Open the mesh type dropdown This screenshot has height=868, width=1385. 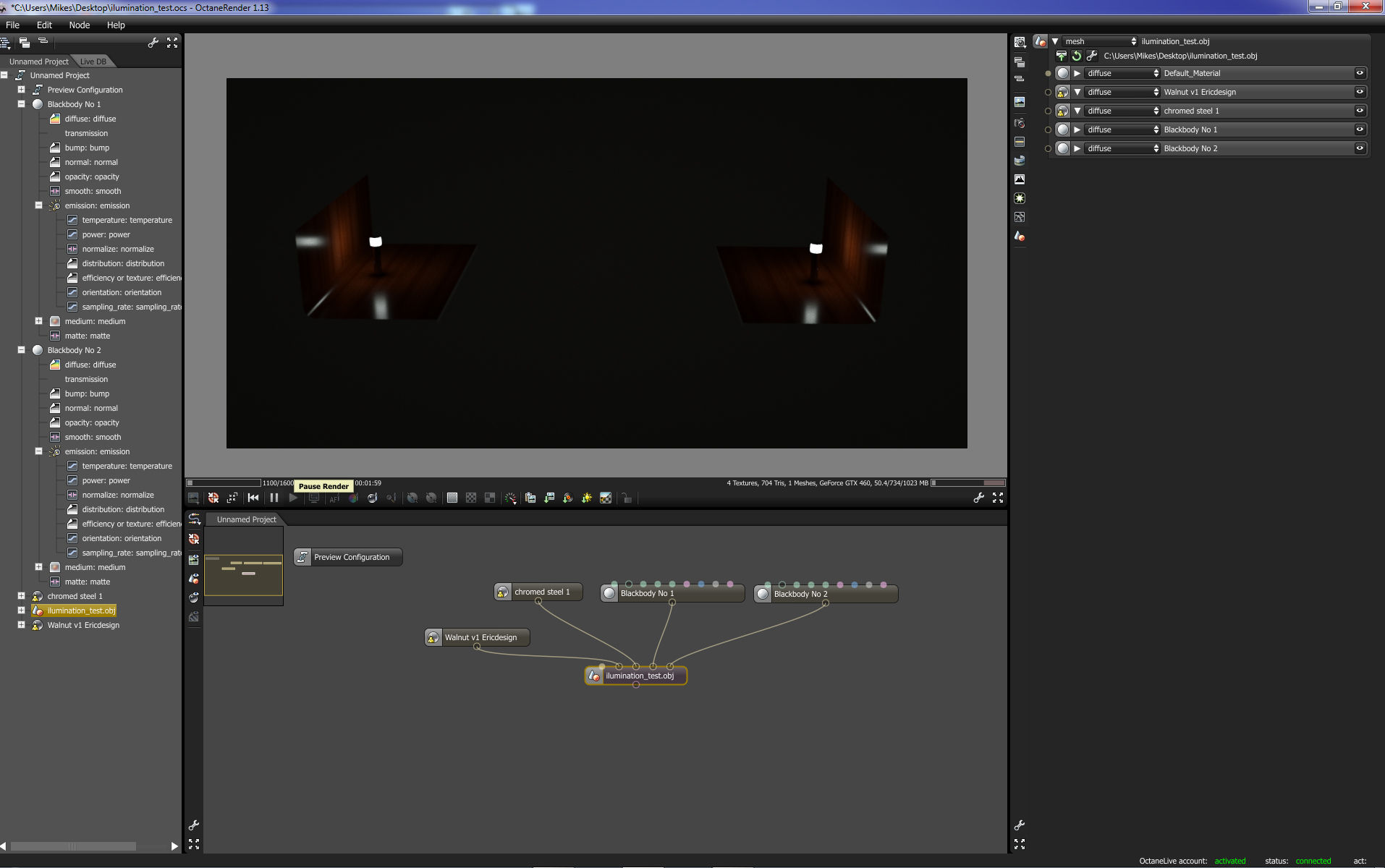[1100, 41]
